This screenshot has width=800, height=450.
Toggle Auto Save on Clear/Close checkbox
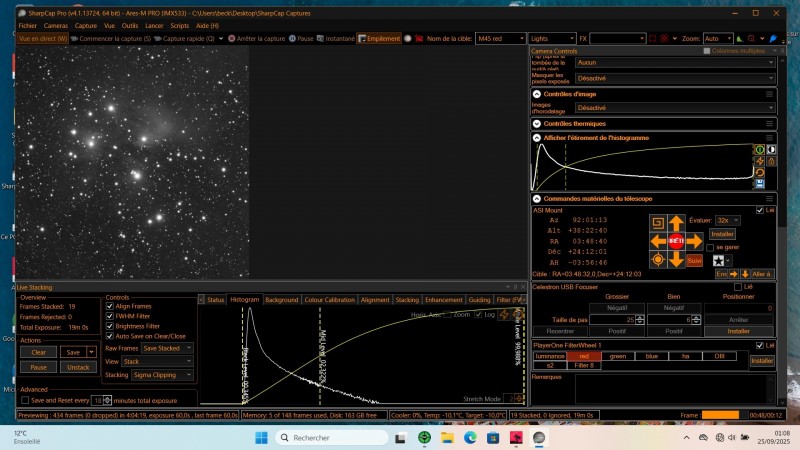pos(110,336)
